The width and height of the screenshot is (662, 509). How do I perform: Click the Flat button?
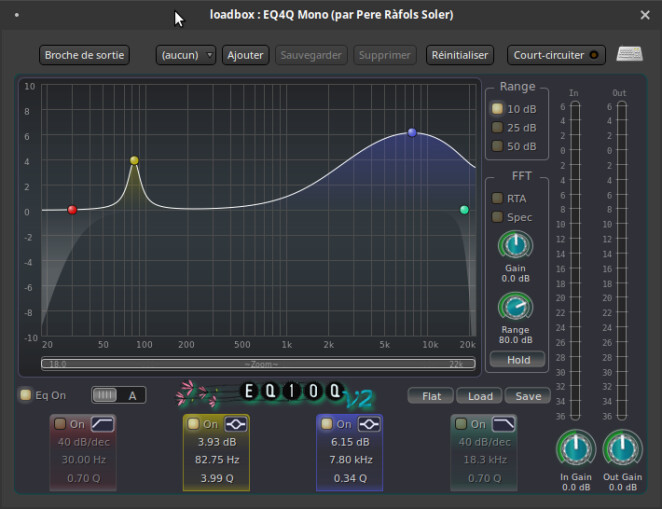coord(431,396)
